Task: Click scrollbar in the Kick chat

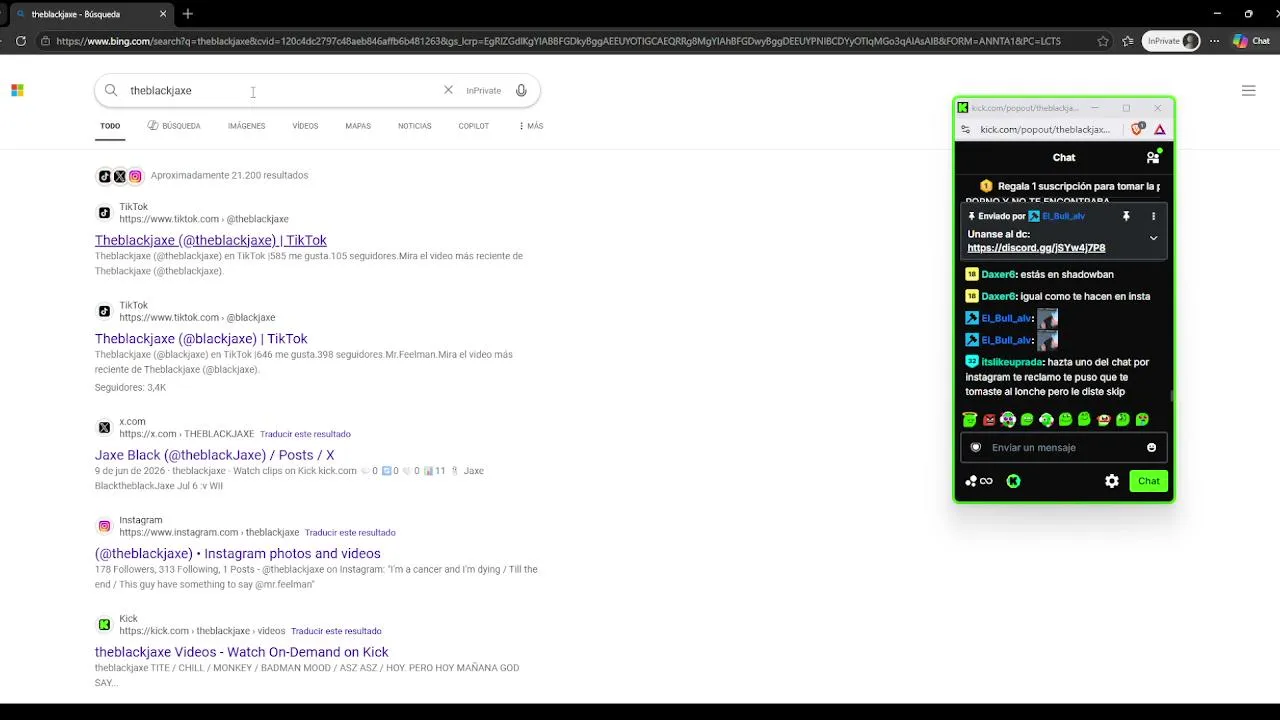Action: [x=1172, y=396]
